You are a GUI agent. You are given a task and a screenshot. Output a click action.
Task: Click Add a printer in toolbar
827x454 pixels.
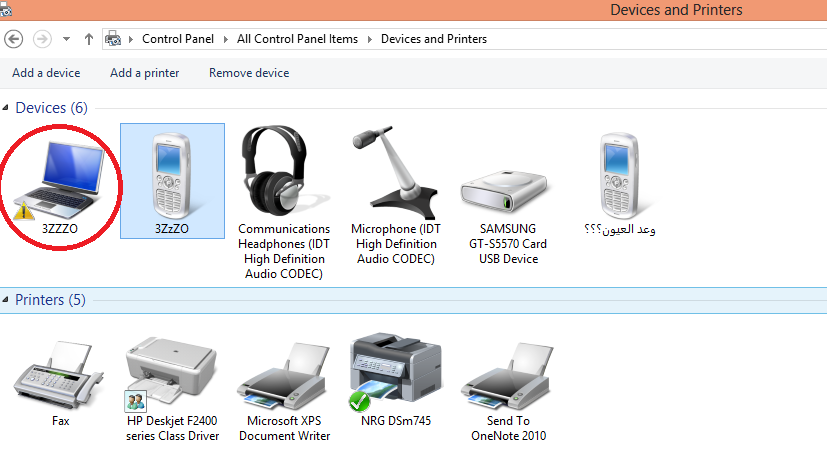[x=144, y=73]
